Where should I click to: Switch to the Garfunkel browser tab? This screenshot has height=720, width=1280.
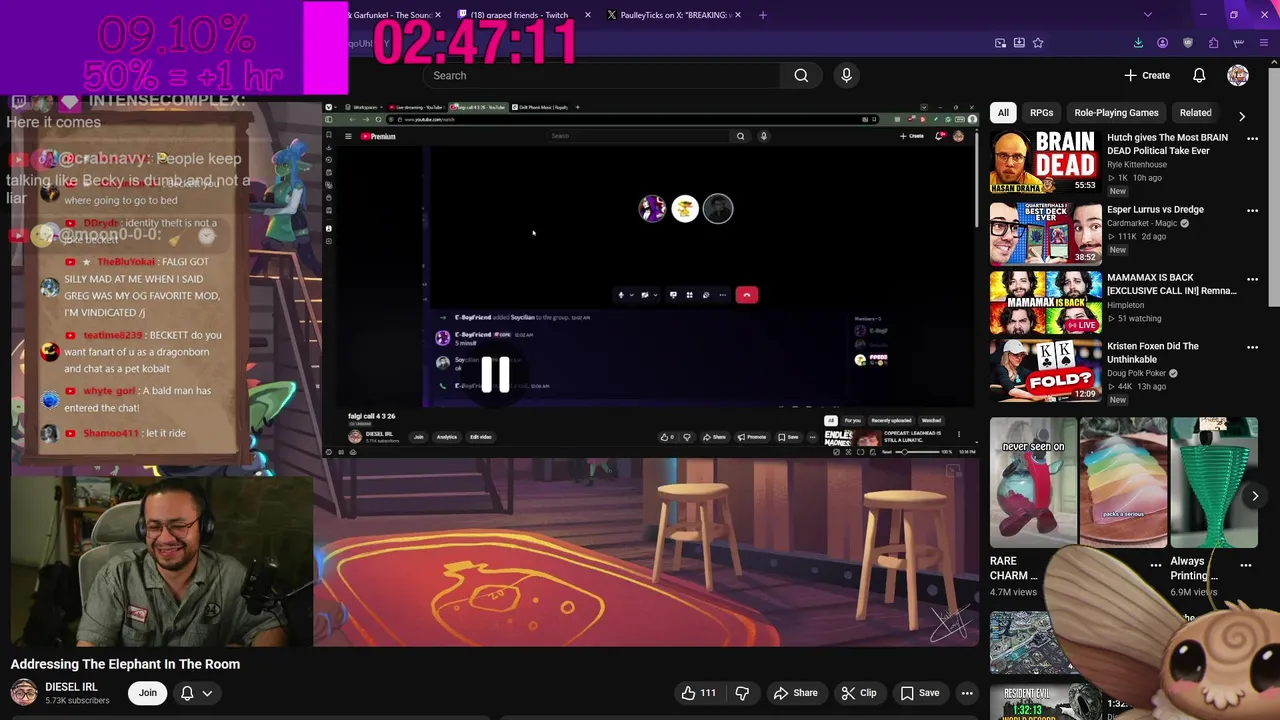coord(391,15)
